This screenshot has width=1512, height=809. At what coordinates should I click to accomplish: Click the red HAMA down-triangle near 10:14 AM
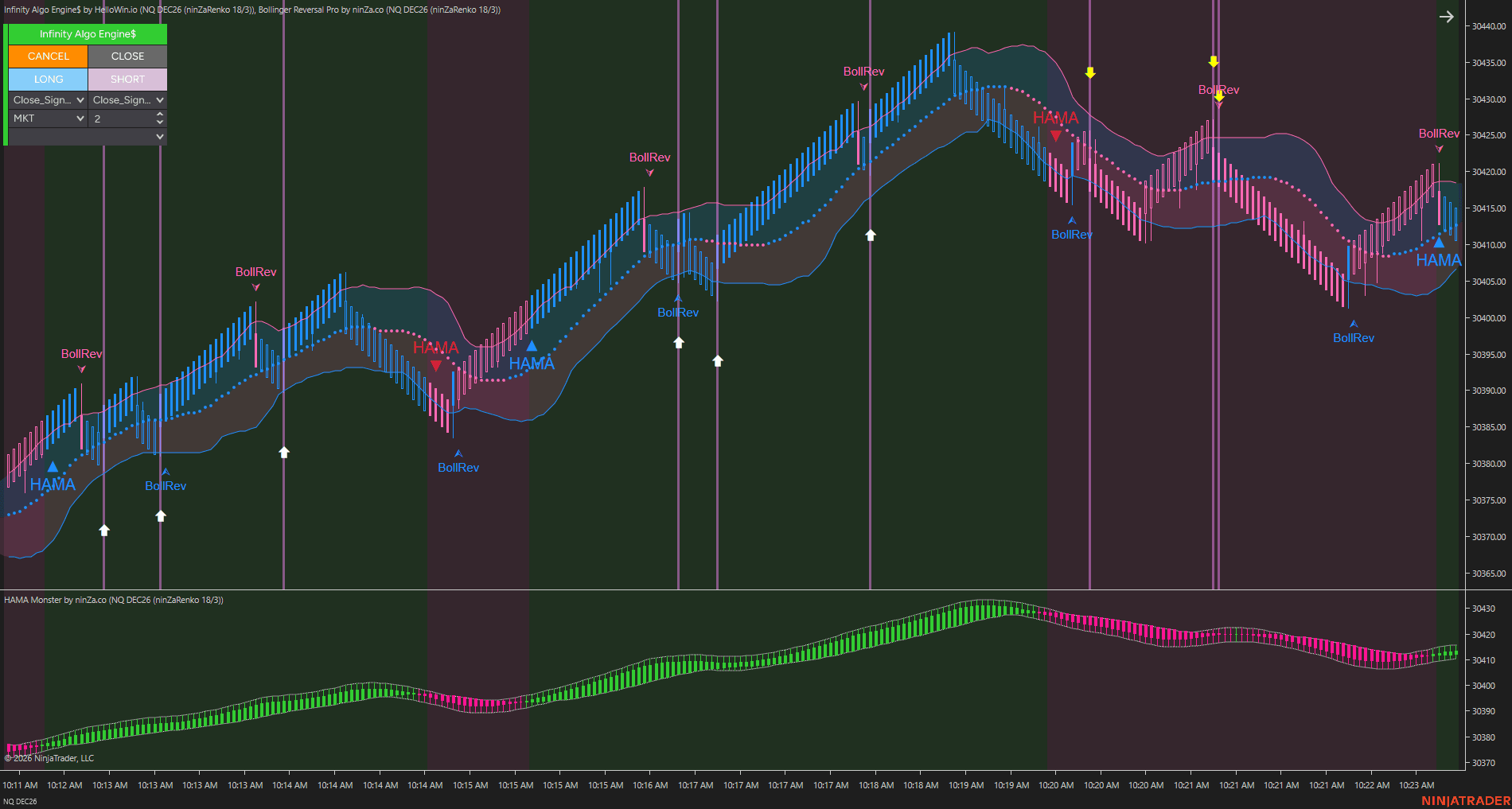pos(436,366)
